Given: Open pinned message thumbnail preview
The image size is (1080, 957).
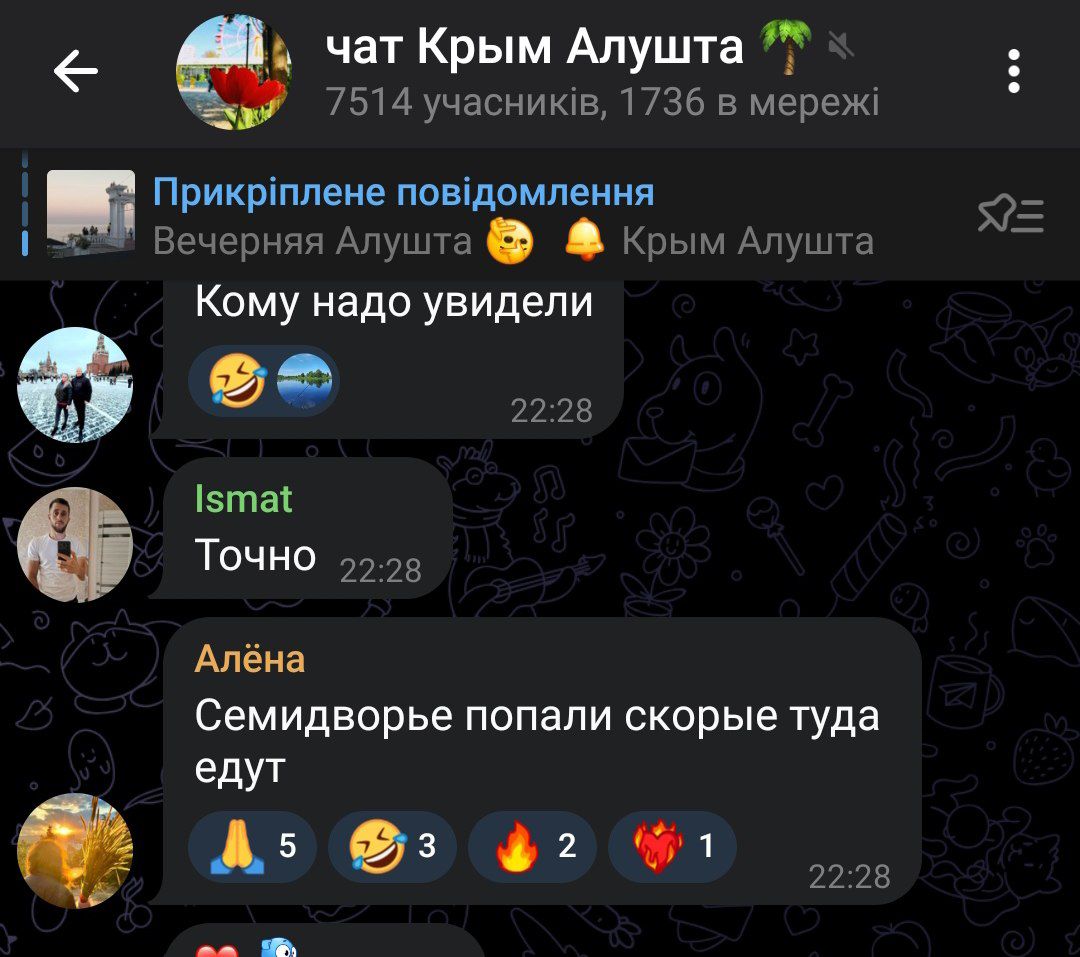Looking at the screenshot, I should point(91,214).
